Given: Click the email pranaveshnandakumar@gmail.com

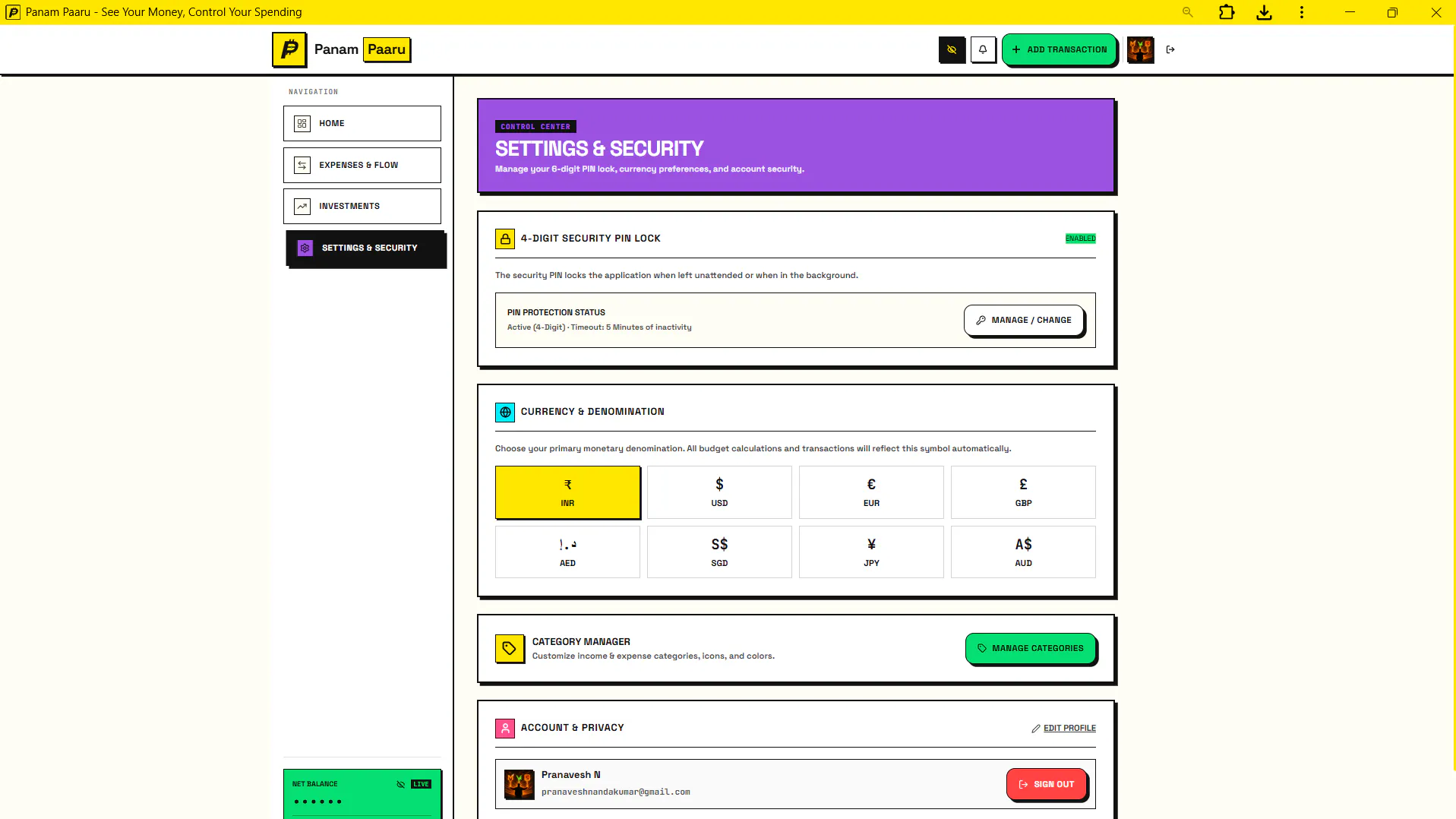Looking at the screenshot, I should coord(616,792).
